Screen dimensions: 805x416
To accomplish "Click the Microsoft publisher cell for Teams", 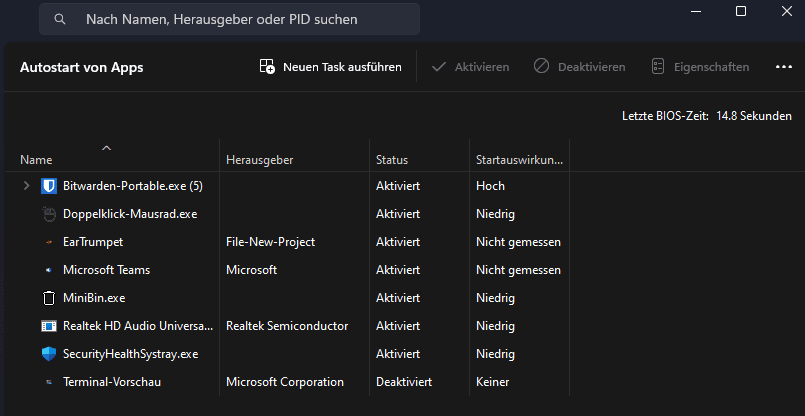I will point(252,270).
